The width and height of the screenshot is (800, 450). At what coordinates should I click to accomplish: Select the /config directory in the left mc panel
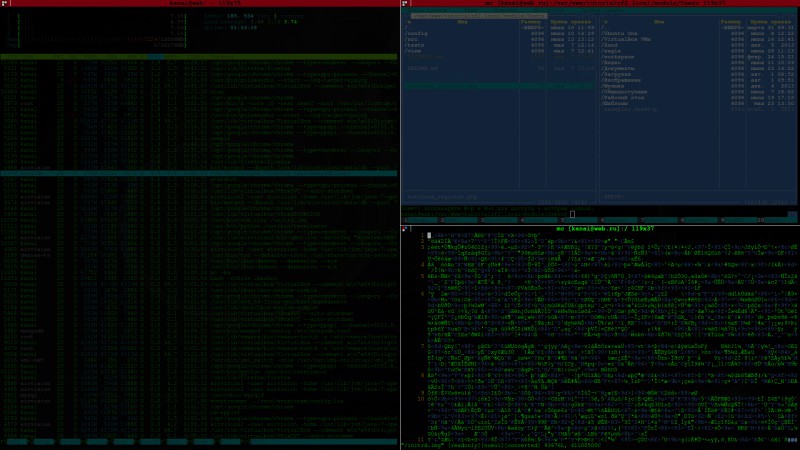(417, 34)
